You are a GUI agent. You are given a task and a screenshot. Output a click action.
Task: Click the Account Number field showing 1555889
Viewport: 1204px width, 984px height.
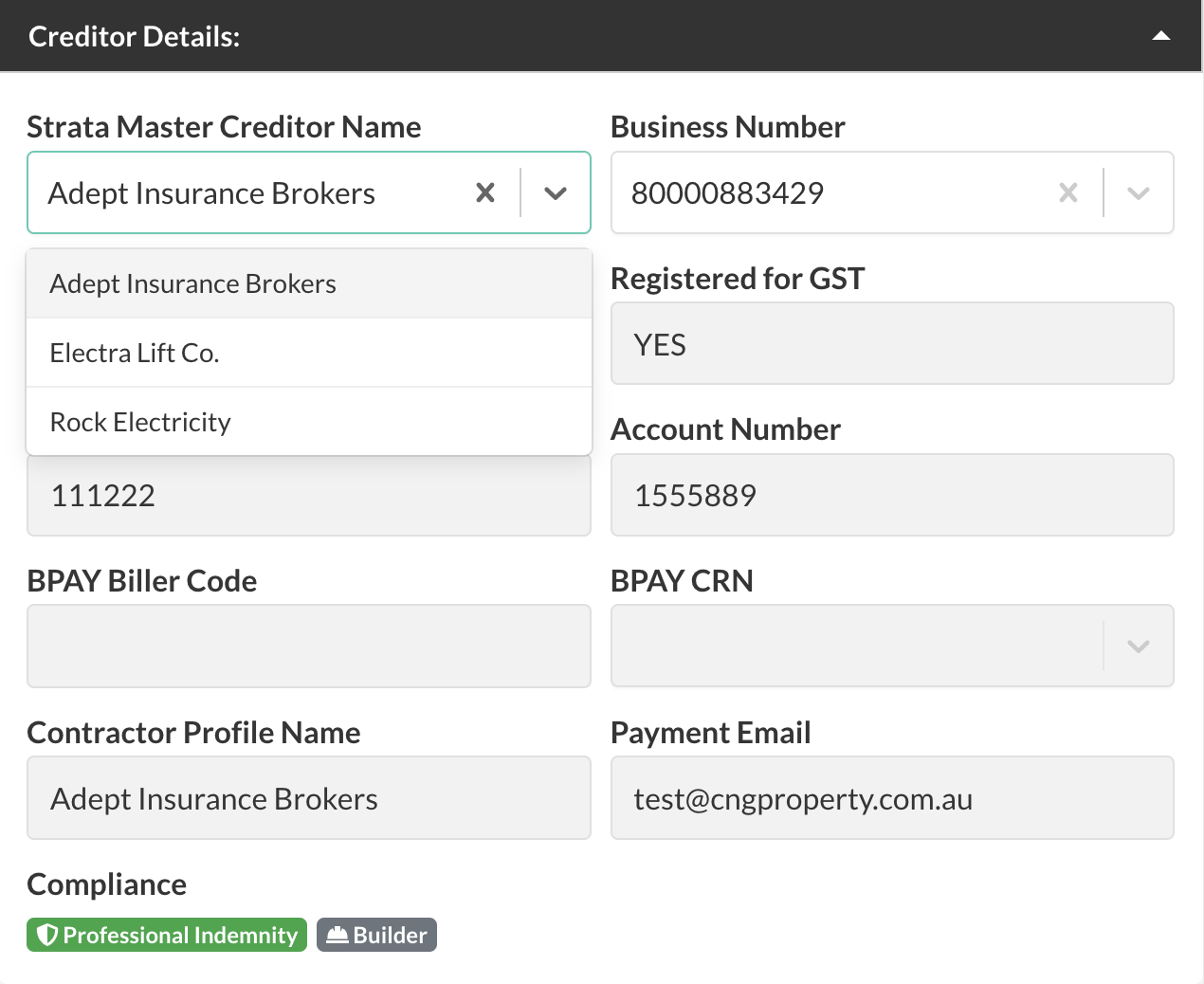click(892, 495)
